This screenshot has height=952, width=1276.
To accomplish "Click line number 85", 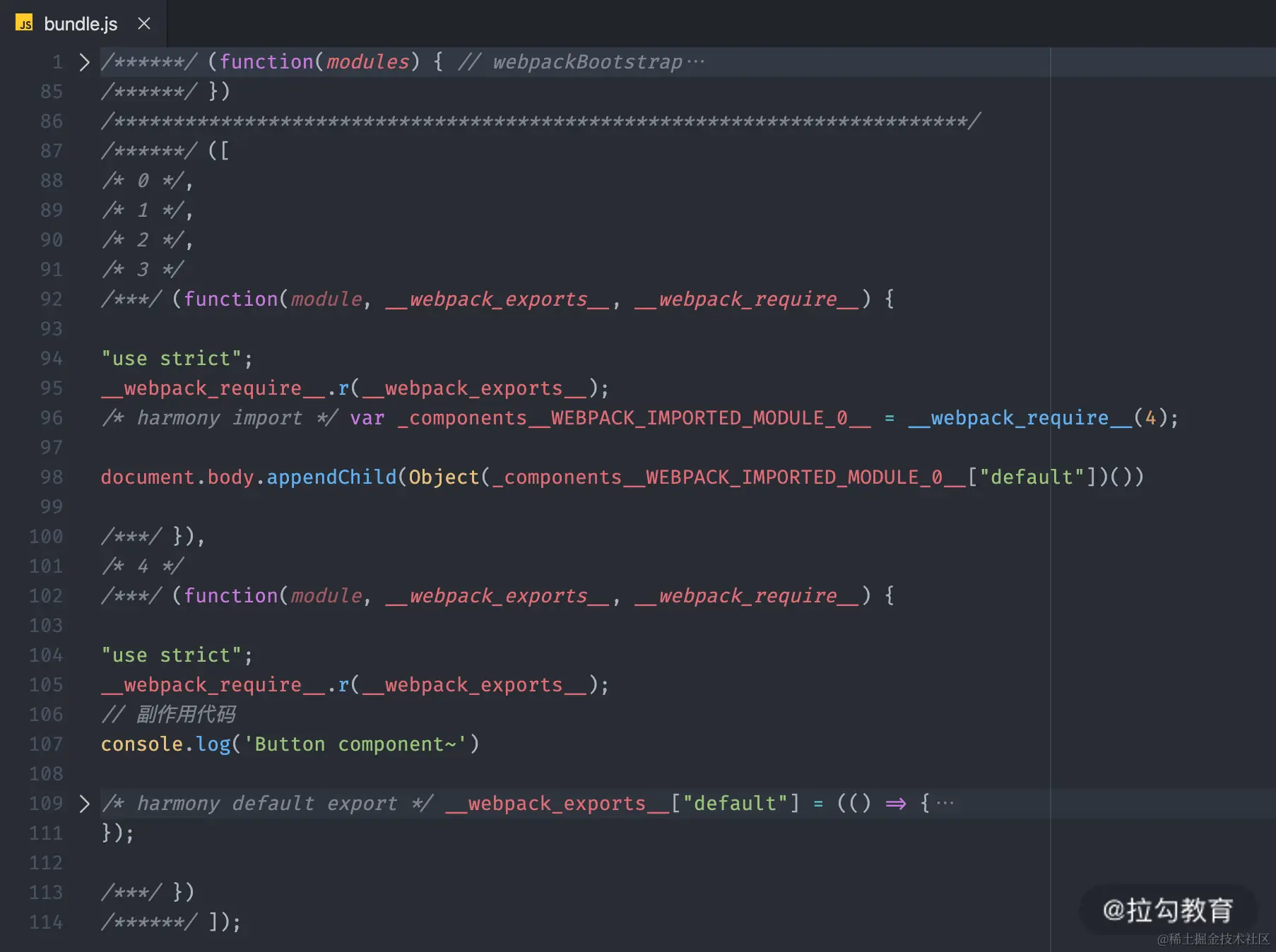I will 52,92.
